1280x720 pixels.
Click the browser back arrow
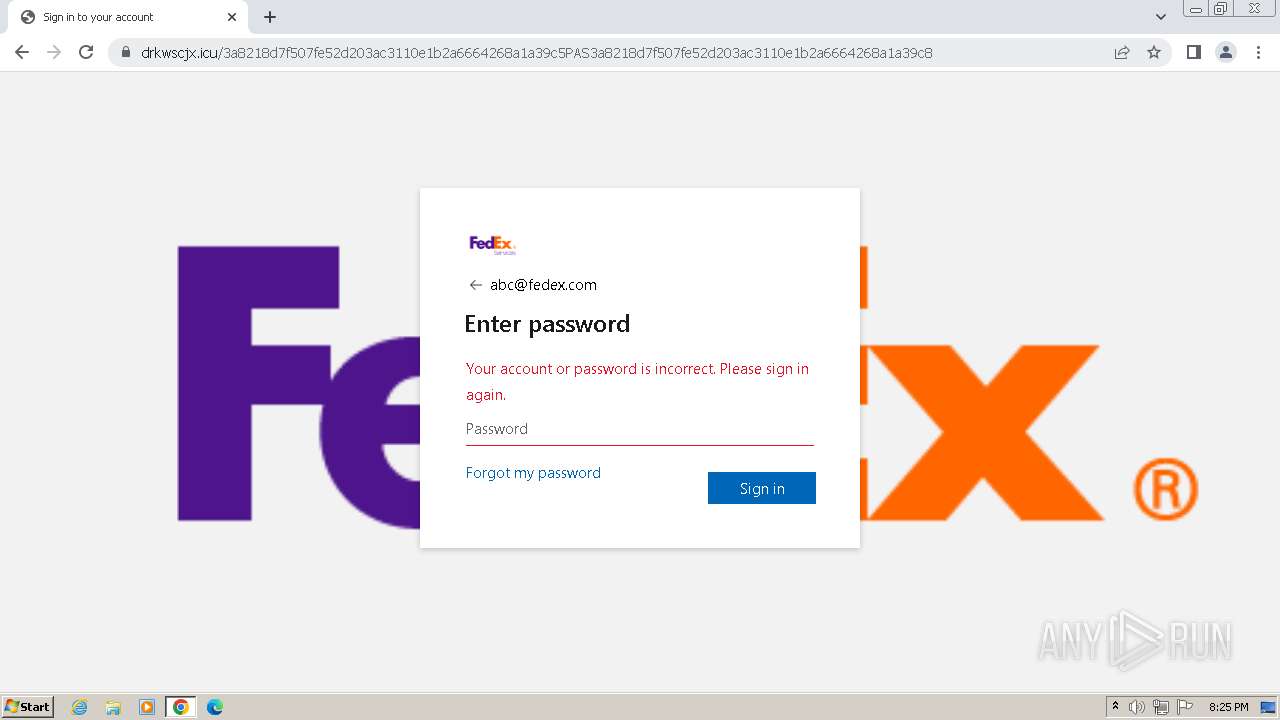(x=22, y=52)
